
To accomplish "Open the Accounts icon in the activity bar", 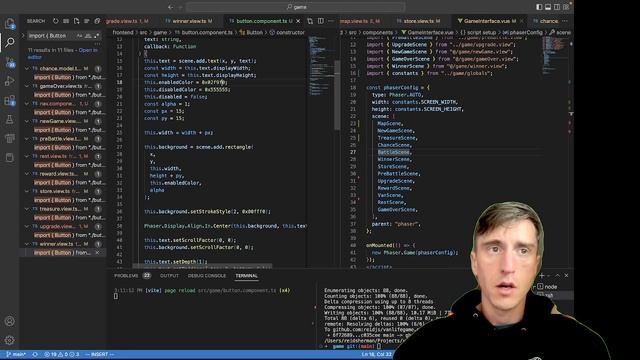I will 10,321.
